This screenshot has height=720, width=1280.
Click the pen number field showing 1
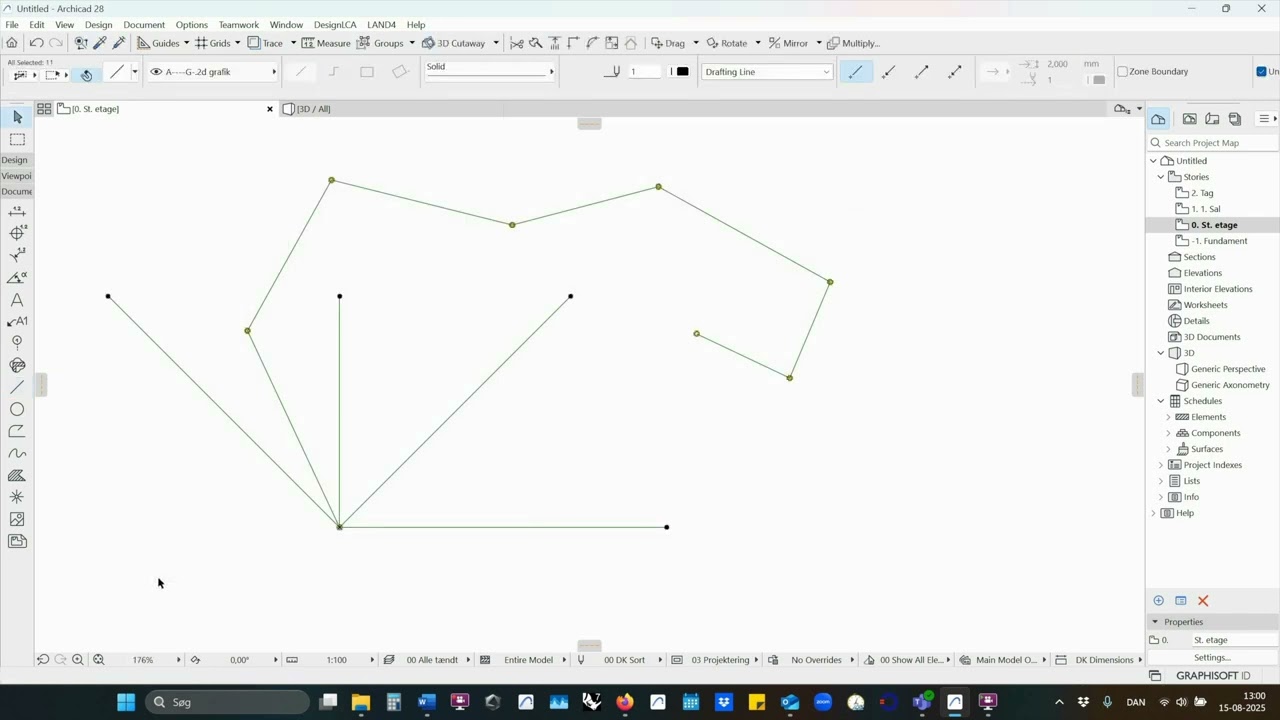[x=644, y=72]
